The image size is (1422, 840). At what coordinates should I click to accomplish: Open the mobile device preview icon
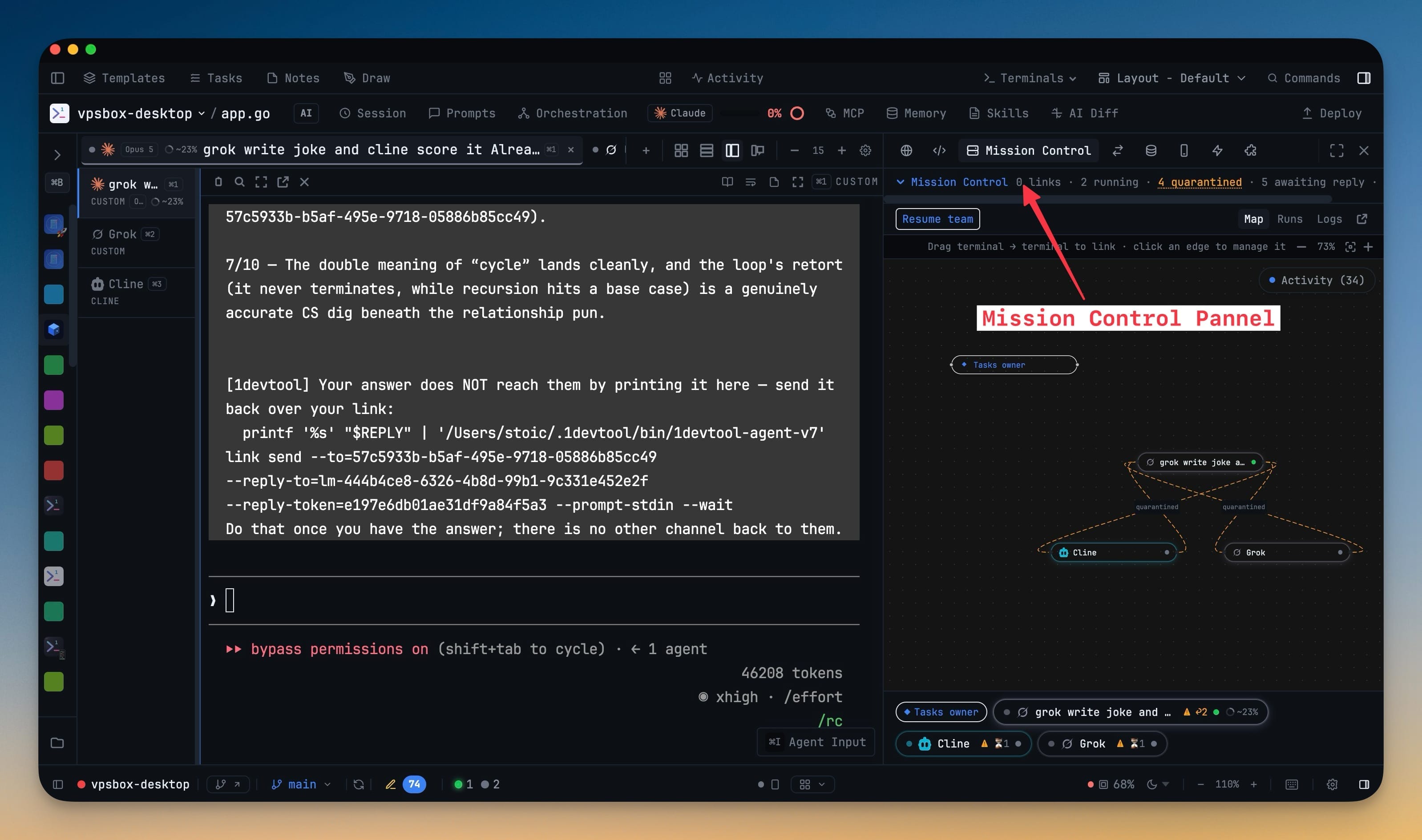tap(1184, 151)
